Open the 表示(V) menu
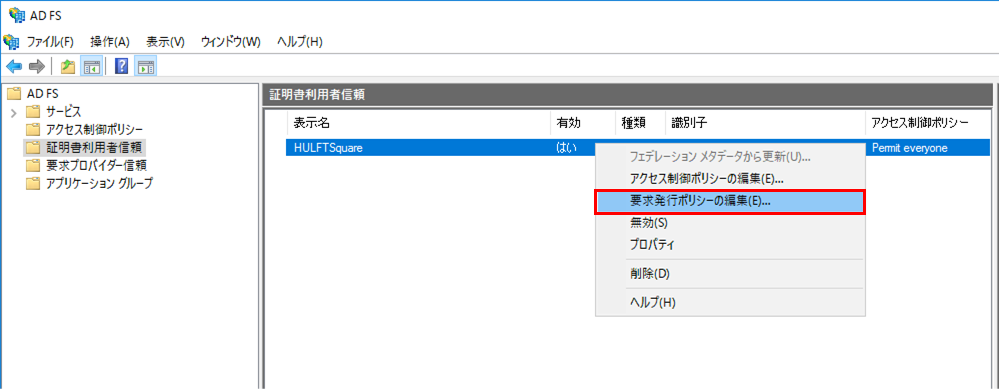Screen dimensions: 999x389 point(166,42)
